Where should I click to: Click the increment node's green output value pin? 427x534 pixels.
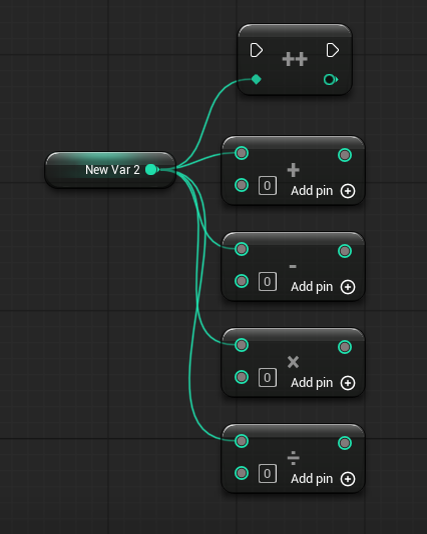pos(330,80)
